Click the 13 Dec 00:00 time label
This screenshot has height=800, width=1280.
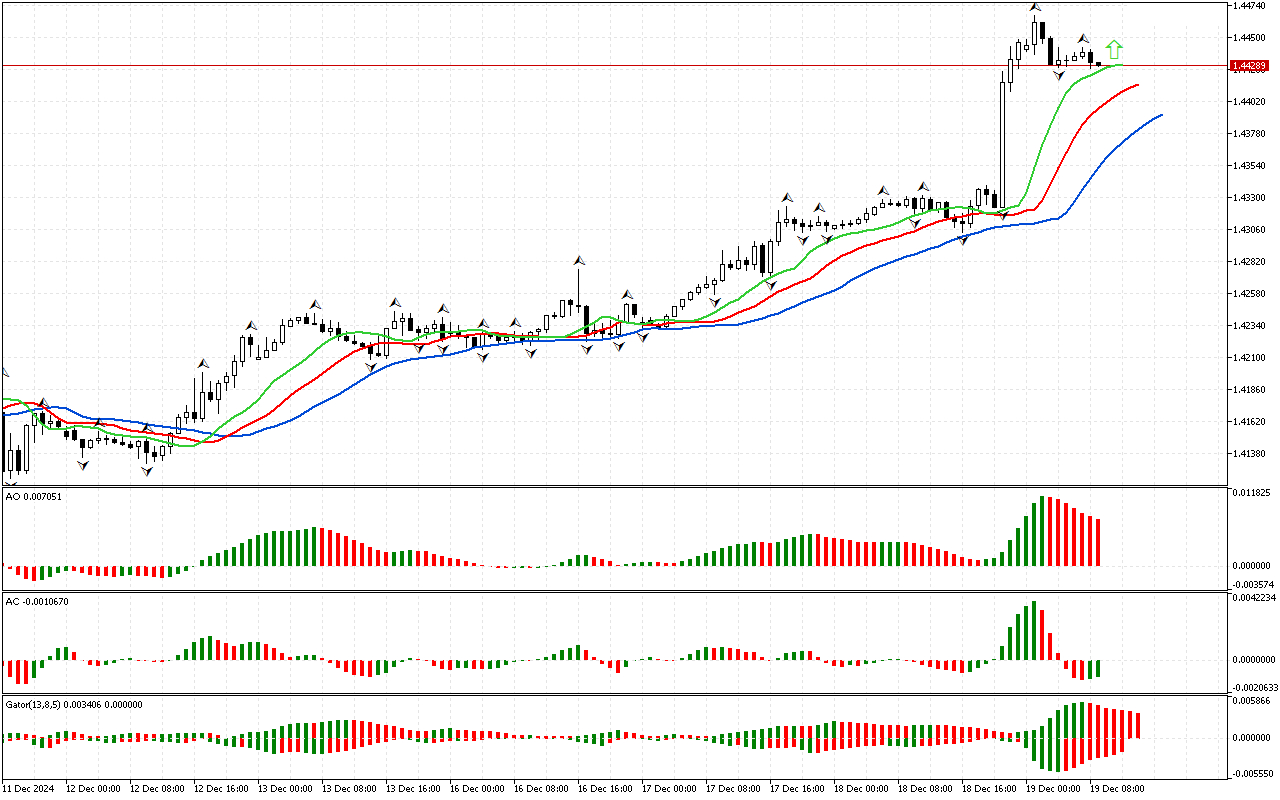(x=285, y=789)
